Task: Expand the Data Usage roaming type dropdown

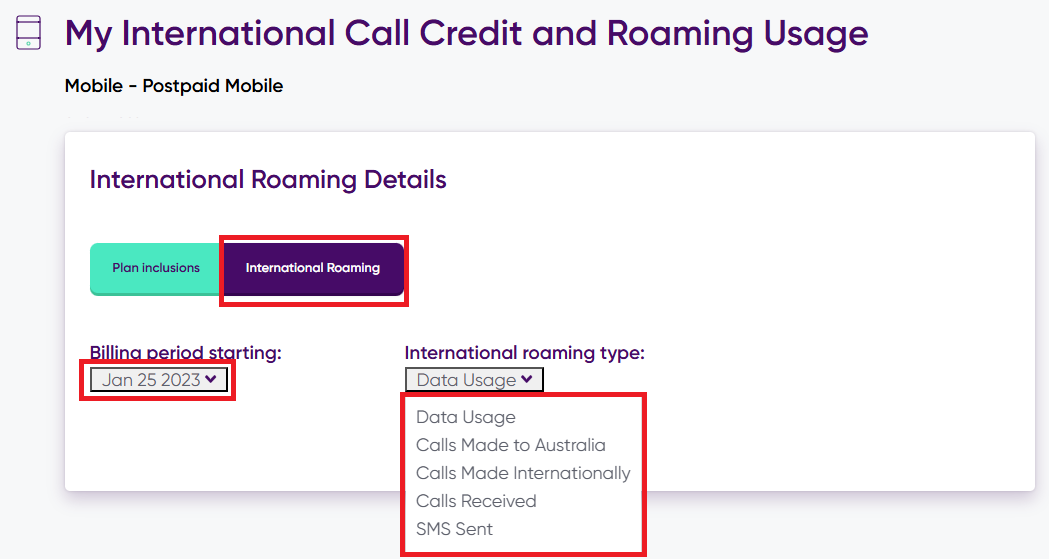Action: 474,380
